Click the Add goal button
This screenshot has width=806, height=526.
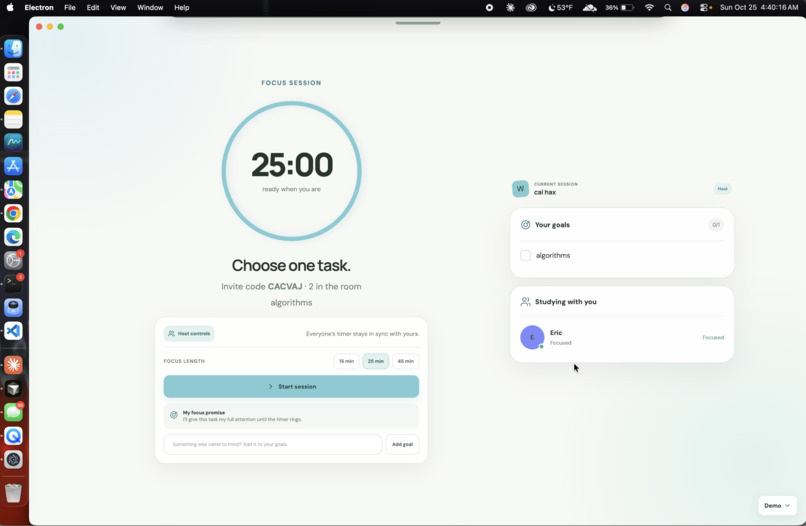[402, 444]
